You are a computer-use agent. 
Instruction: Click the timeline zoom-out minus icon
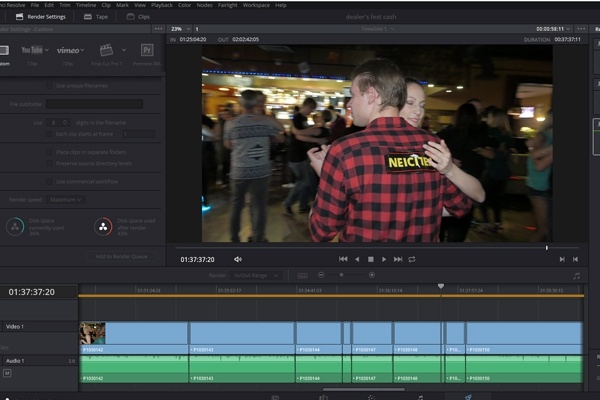tap(321, 275)
